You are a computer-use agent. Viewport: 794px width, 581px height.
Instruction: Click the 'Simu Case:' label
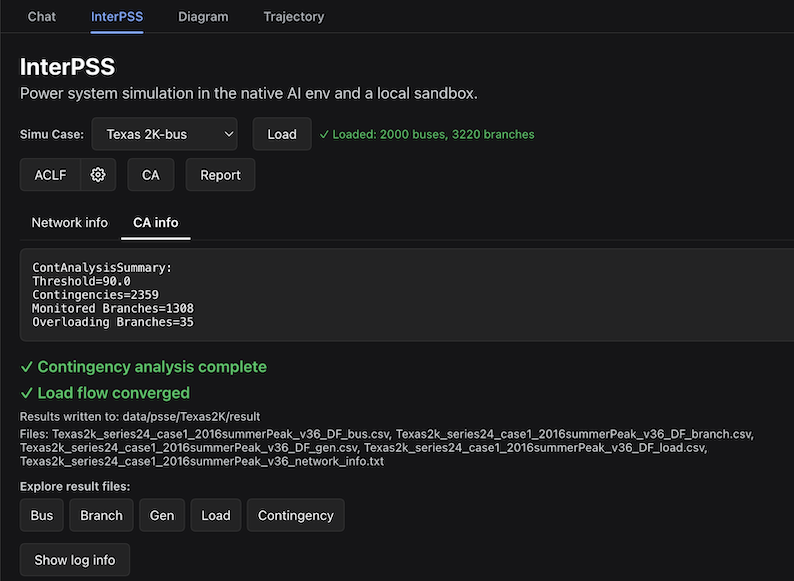52,134
